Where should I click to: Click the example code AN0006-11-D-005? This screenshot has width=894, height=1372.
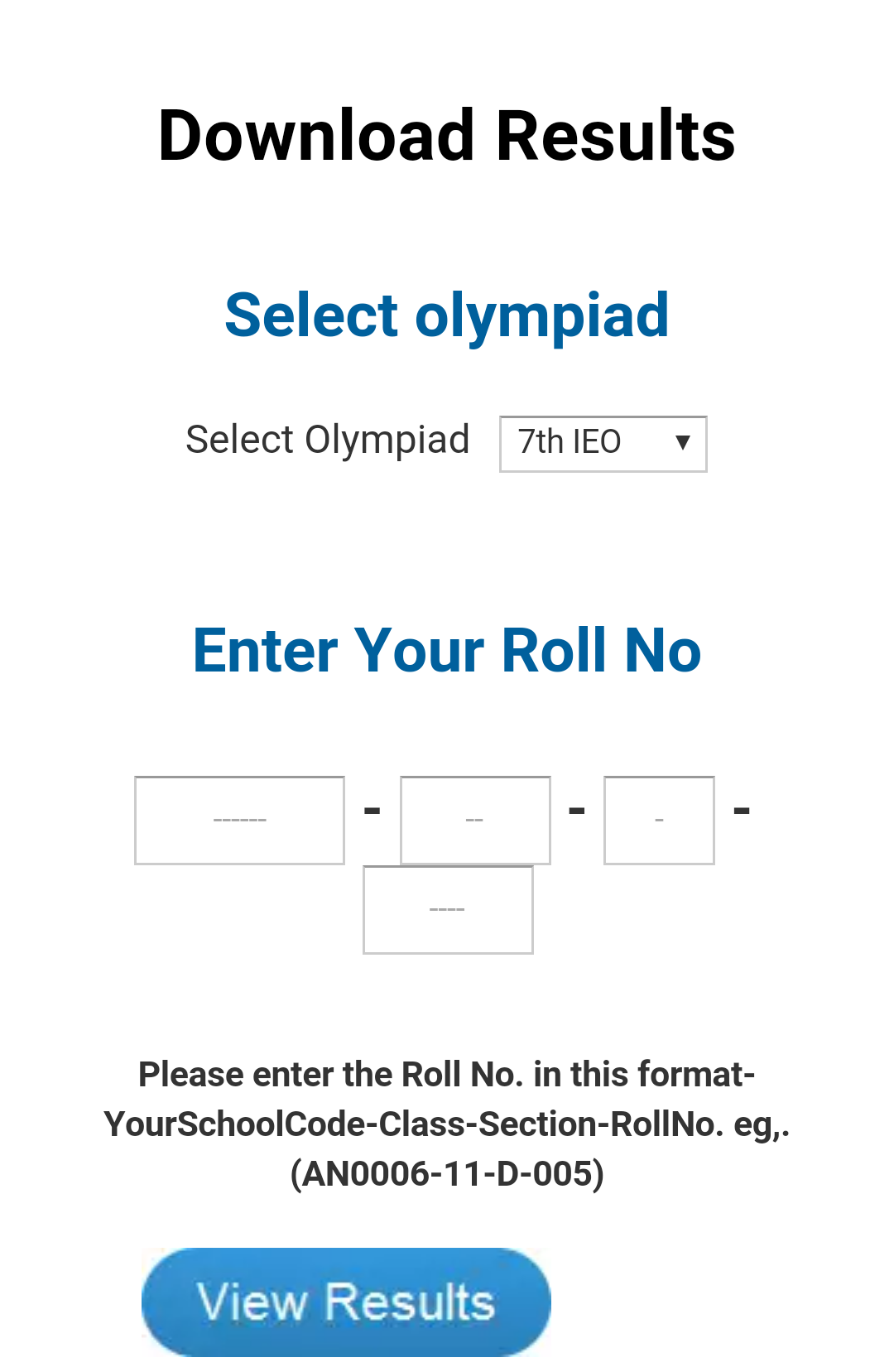tap(447, 1172)
